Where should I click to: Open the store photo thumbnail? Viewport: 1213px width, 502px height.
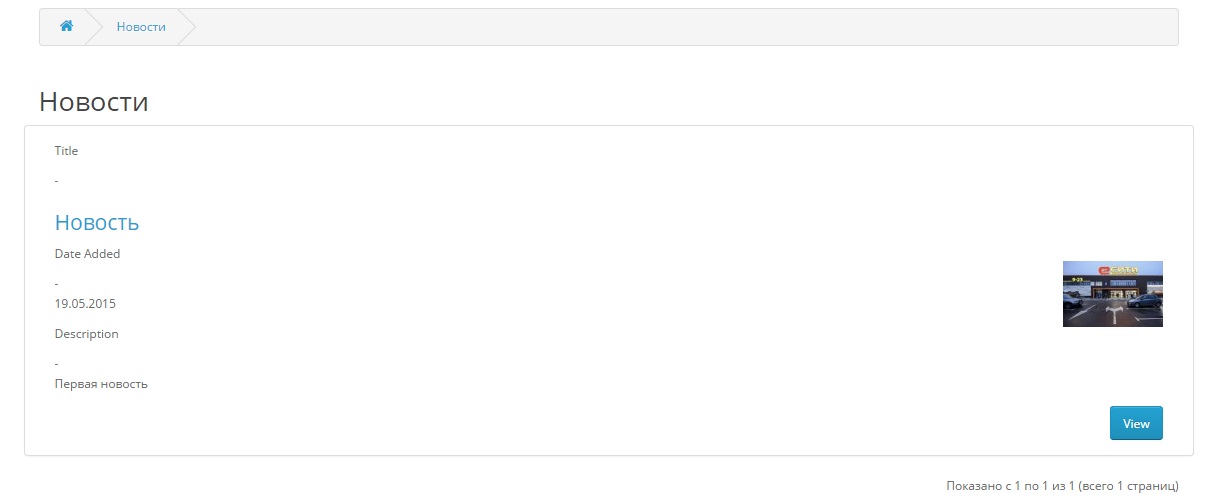[x=1112, y=294]
